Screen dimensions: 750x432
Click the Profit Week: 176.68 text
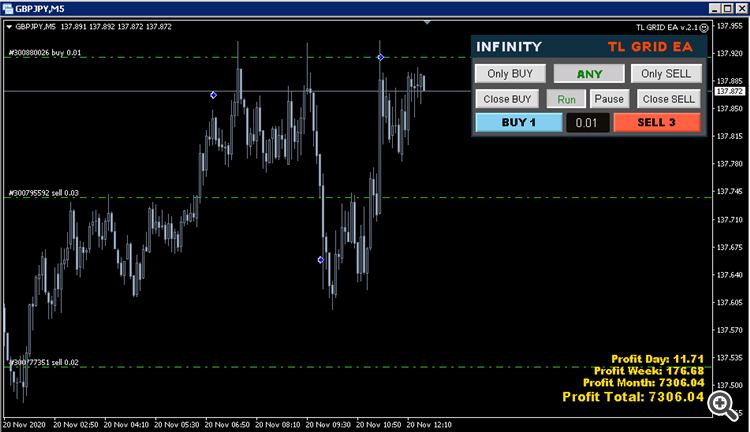click(x=649, y=371)
